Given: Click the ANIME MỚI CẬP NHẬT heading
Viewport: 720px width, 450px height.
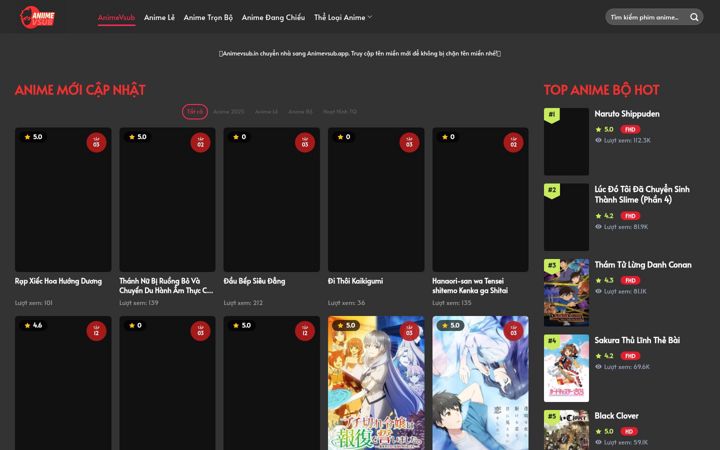Looking at the screenshot, I should click(80, 90).
